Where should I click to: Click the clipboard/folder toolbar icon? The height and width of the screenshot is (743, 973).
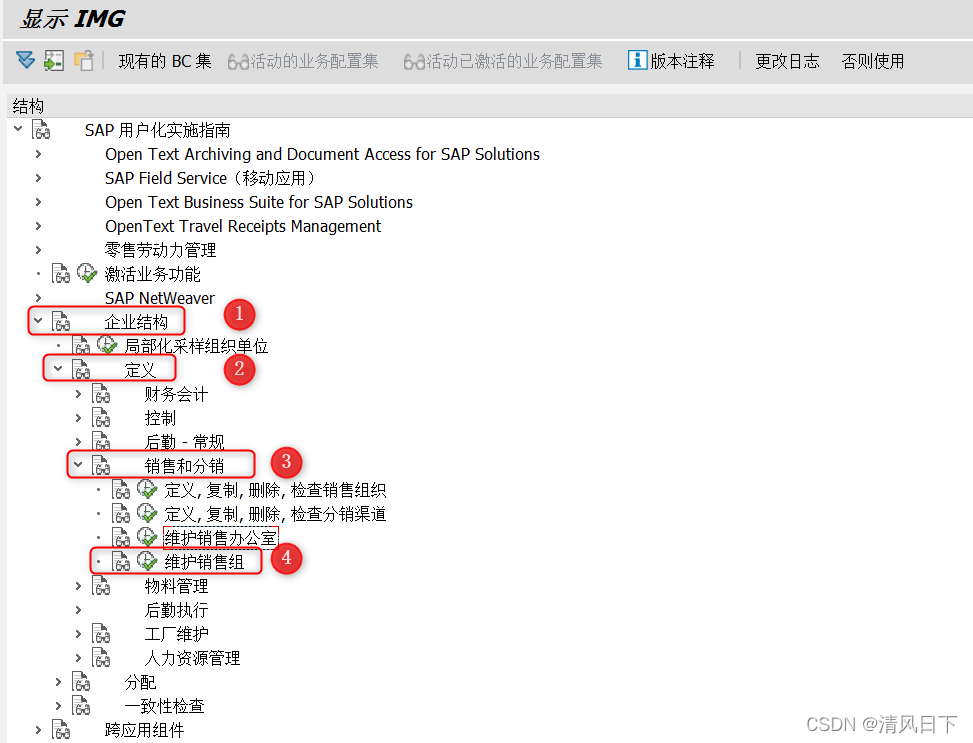83,60
